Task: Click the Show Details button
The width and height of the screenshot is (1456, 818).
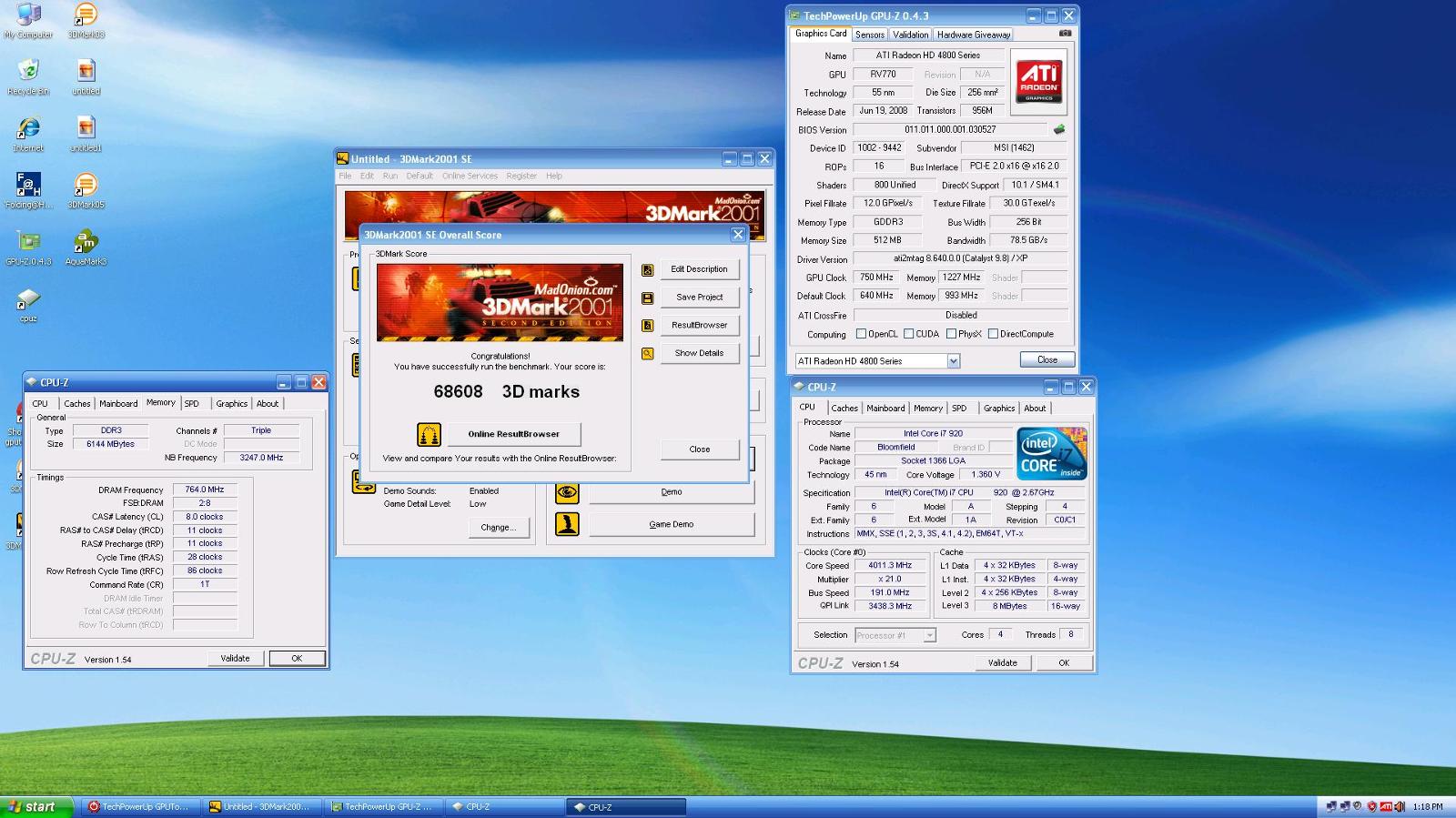Action: (699, 353)
